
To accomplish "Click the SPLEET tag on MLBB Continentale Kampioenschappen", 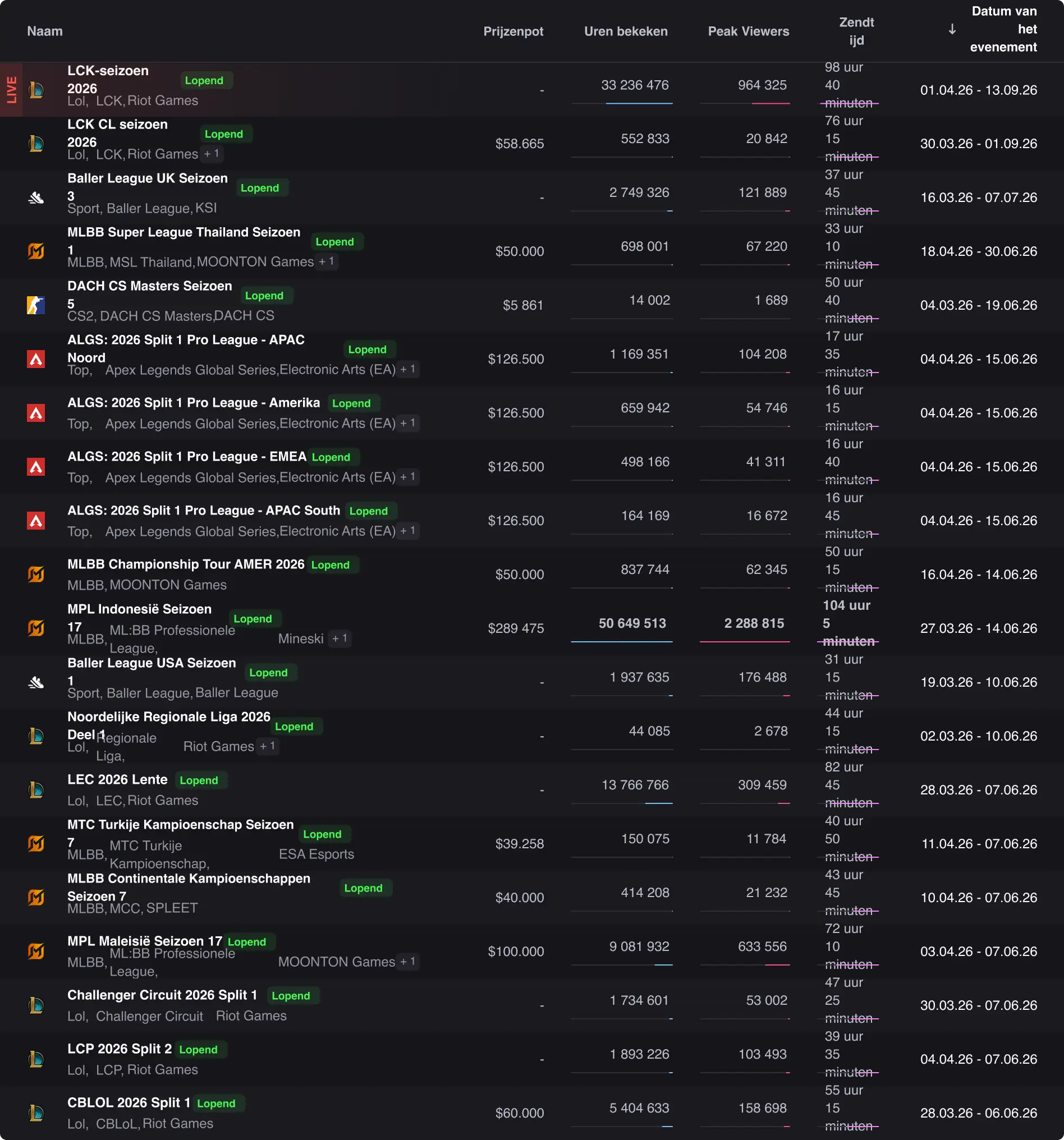I will click(x=172, y=908).
